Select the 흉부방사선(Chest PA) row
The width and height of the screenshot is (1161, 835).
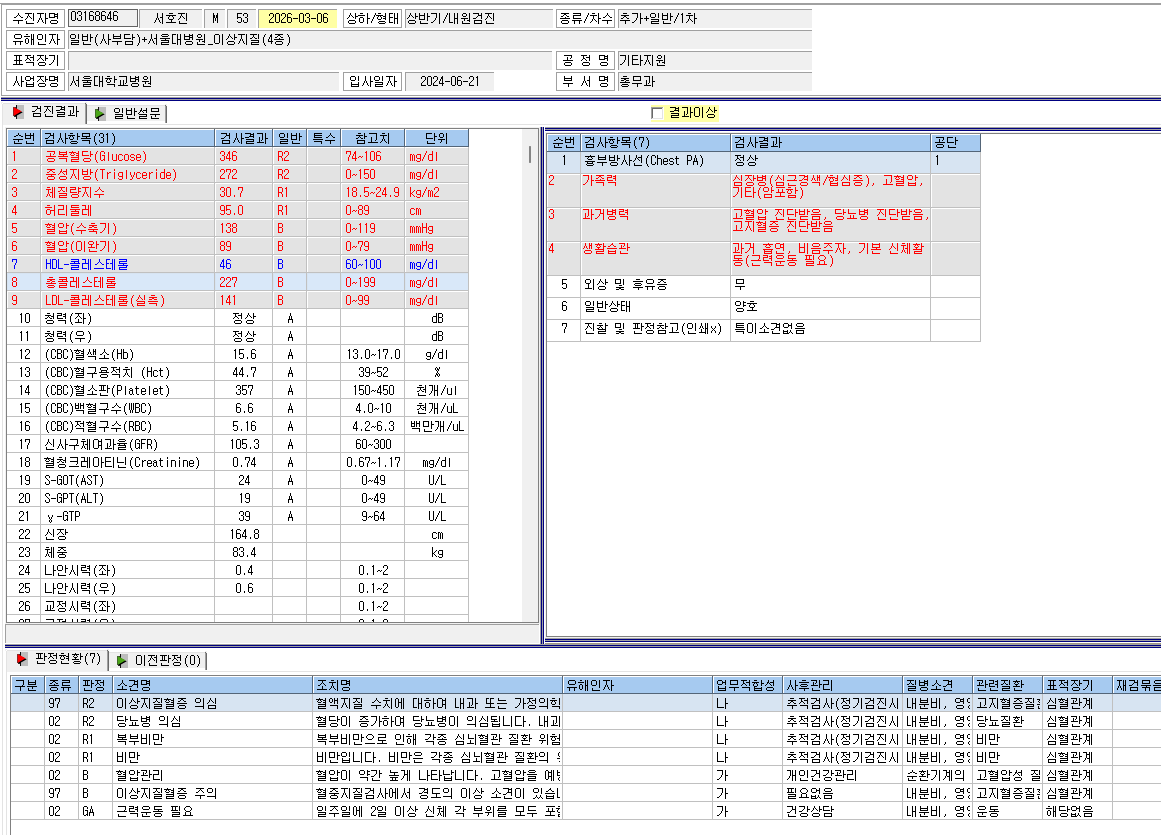[x=763, y=161]
